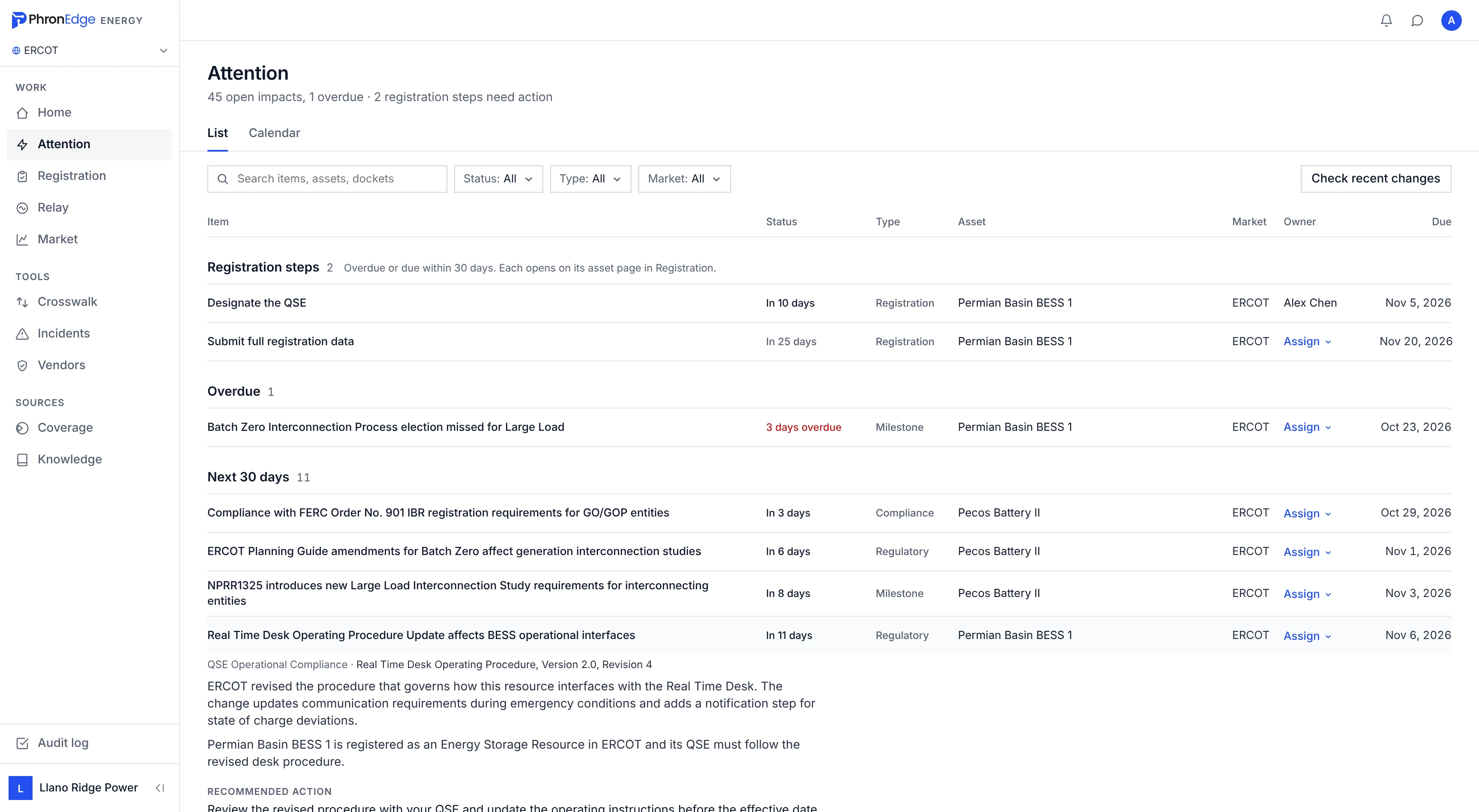Open the Real Time Desk Operating Procedure row
This screenshot has width=1479, height=812.
click(829, 635)
